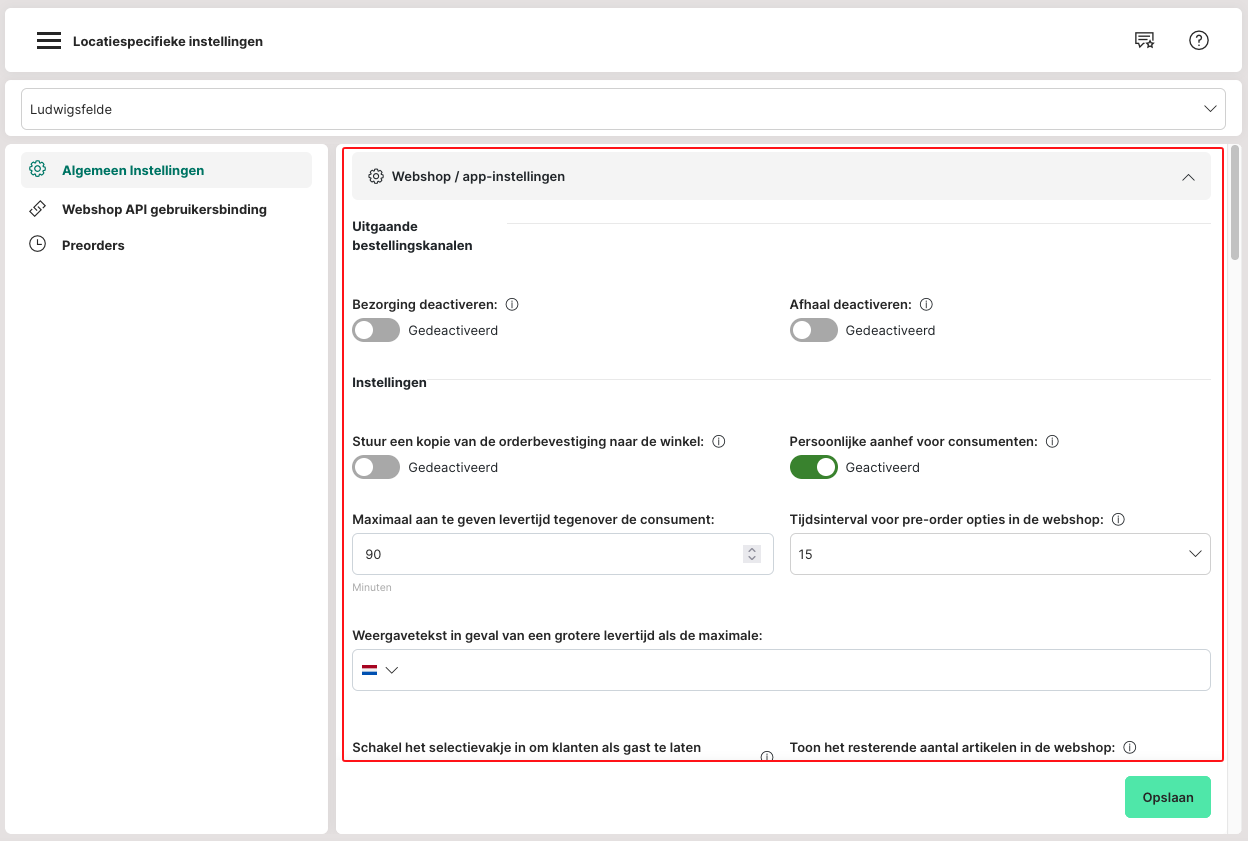Go to Webshop API gebruikersbinding
Image resolution: width=1248 pixels, height=841 pixels.
164,209
